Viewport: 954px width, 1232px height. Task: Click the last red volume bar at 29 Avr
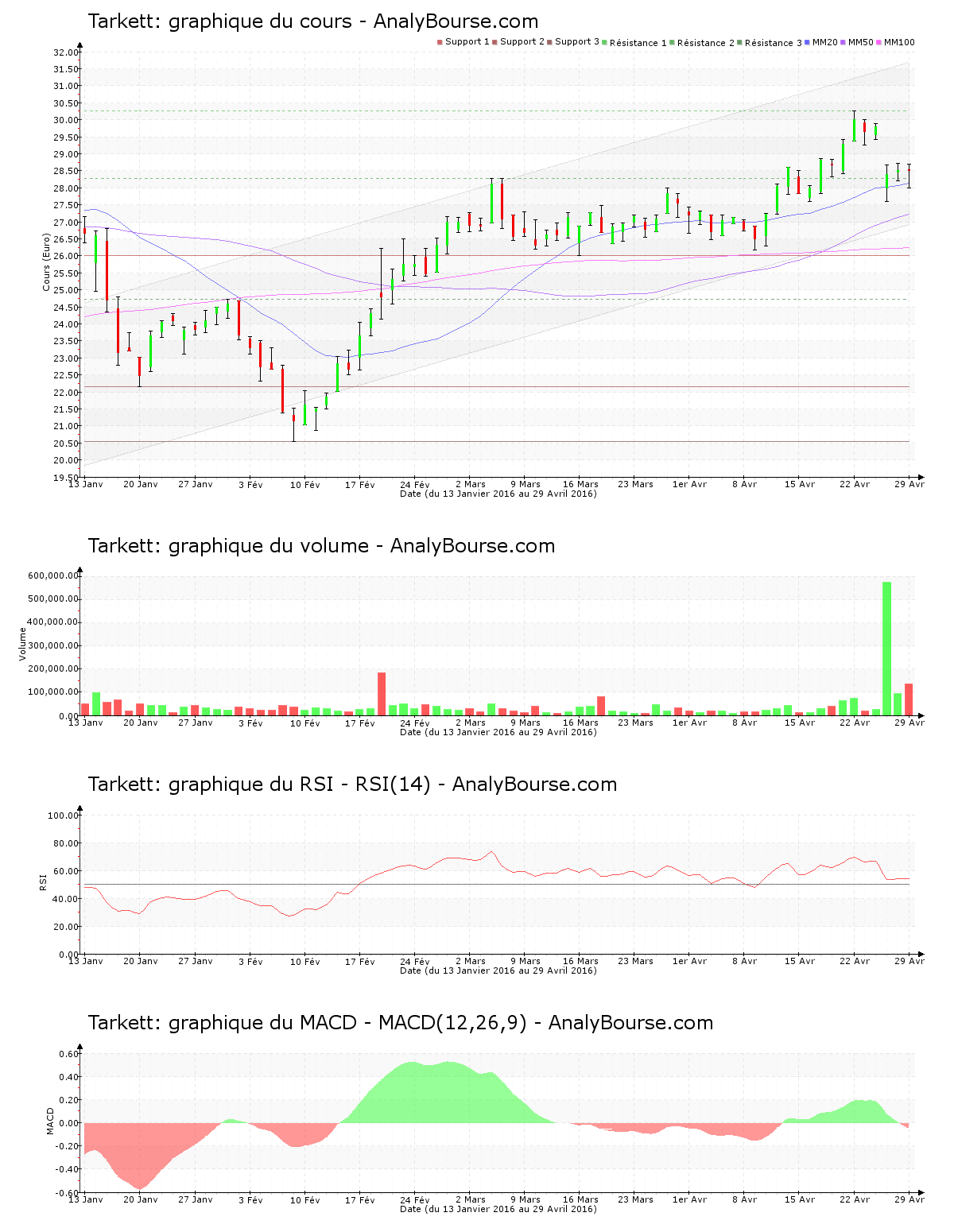(909, 699)
